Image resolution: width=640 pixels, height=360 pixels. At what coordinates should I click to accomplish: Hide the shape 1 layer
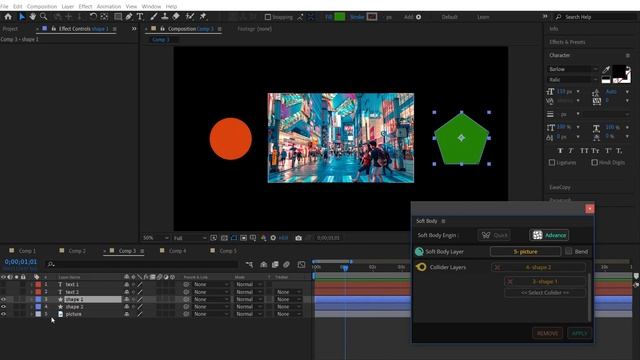(x=4, y=299)
